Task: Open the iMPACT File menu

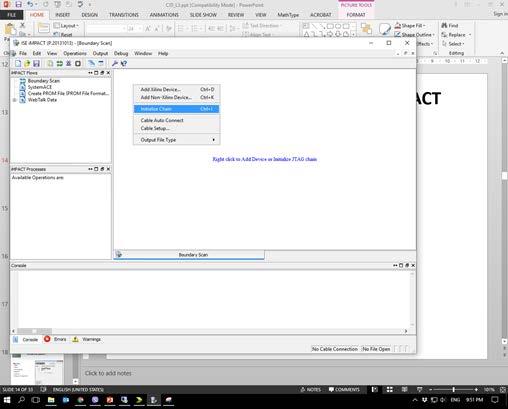Action: point(23,53)
